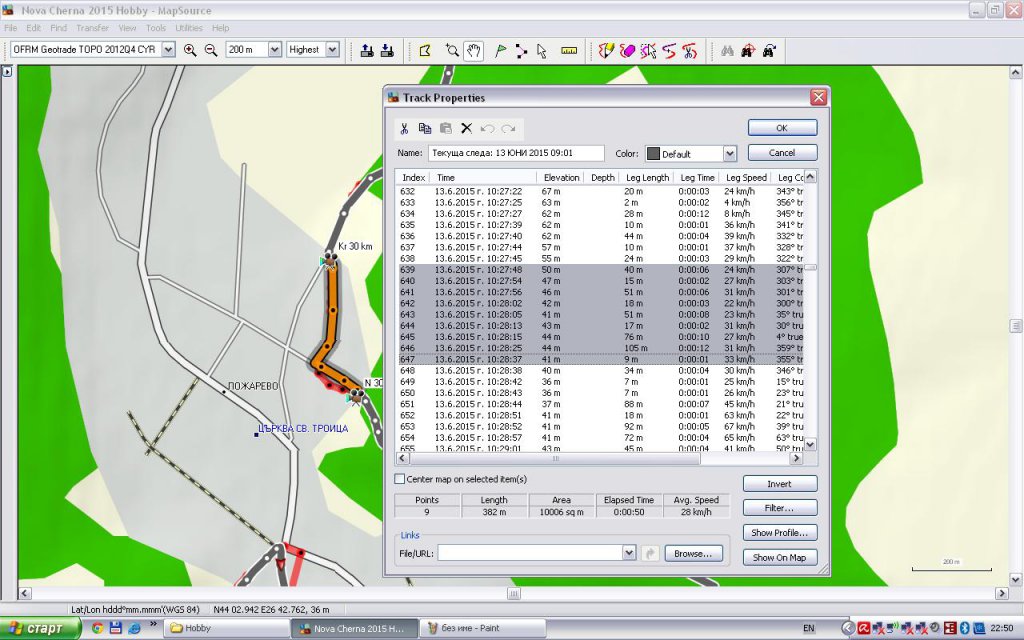Click the zoom out magnifier icon

pos(211,50)
